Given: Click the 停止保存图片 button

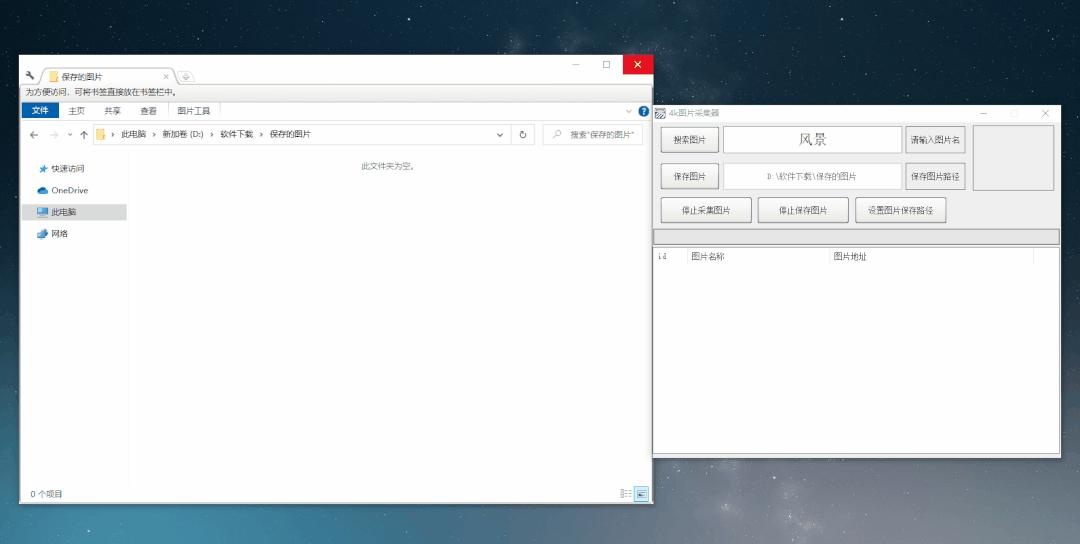Looking at the screenshot, I should [803, 210].
